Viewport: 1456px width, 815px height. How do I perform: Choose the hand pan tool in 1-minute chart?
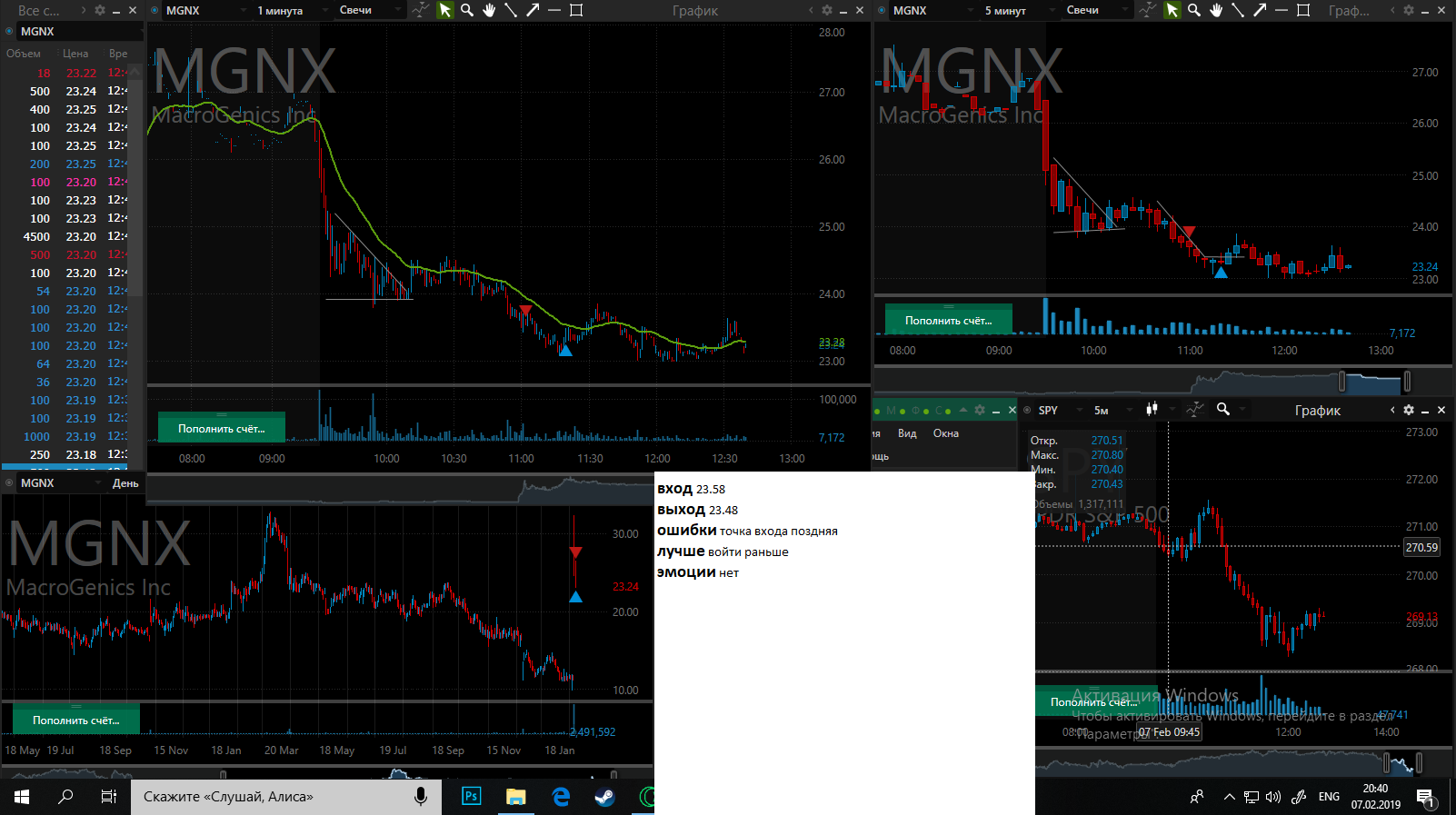click(x=489, y=10)
